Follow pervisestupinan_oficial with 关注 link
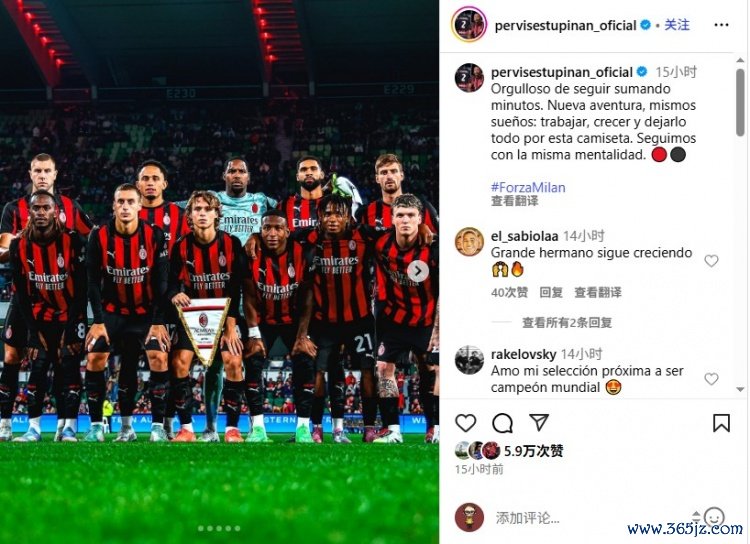This screenshot has width=750, height=544. click(x=677, y=25)
